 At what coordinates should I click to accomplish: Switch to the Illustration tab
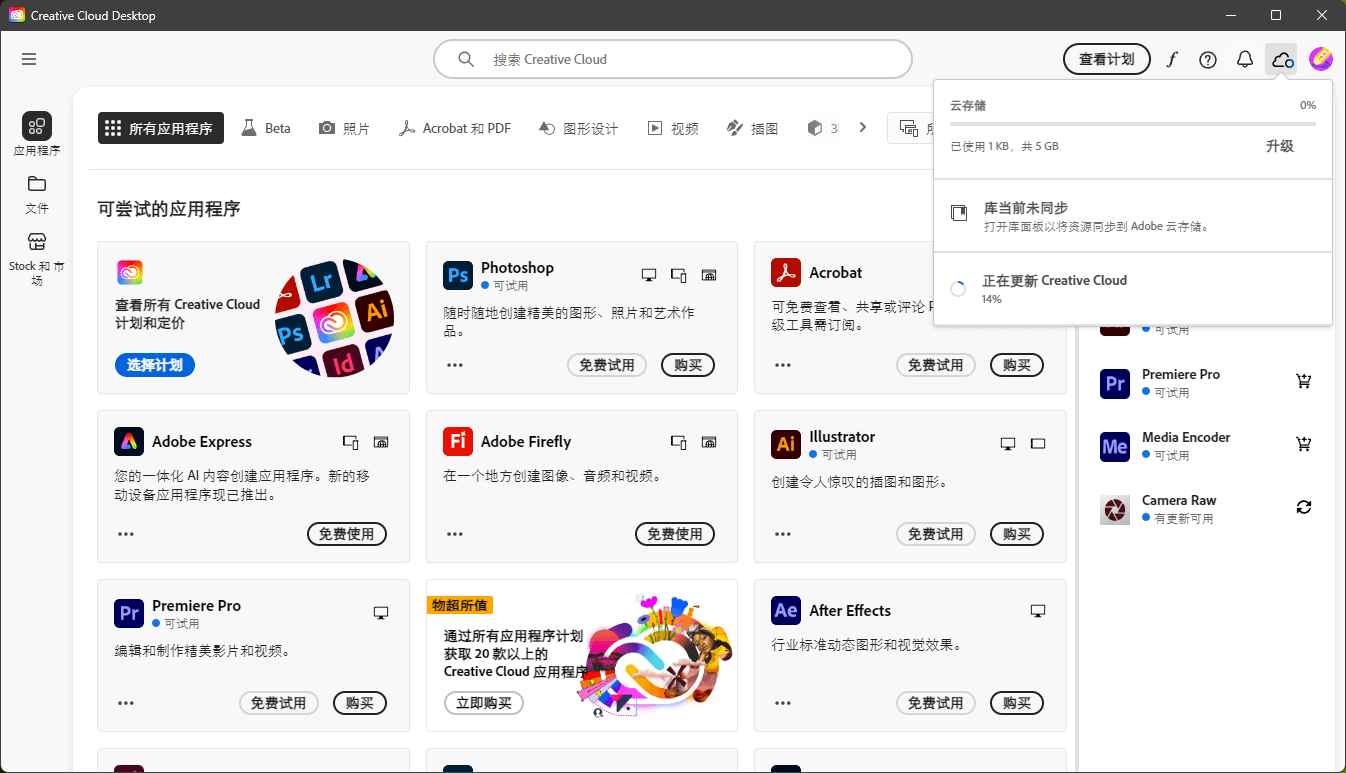pos(753,128)
